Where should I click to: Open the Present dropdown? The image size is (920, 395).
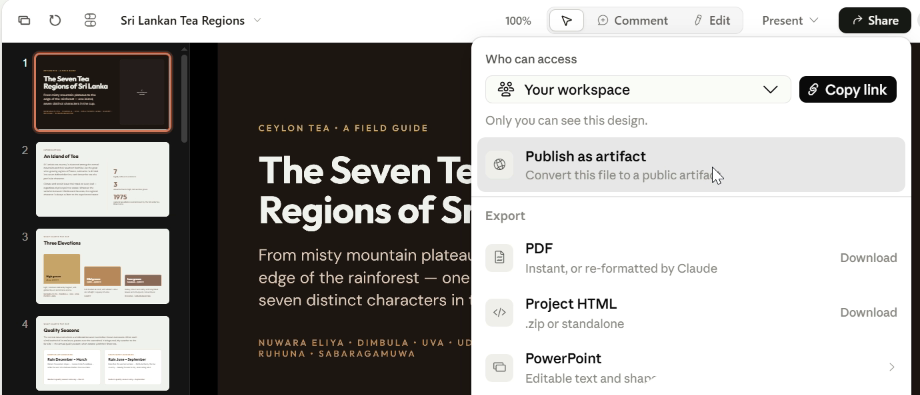790,21
